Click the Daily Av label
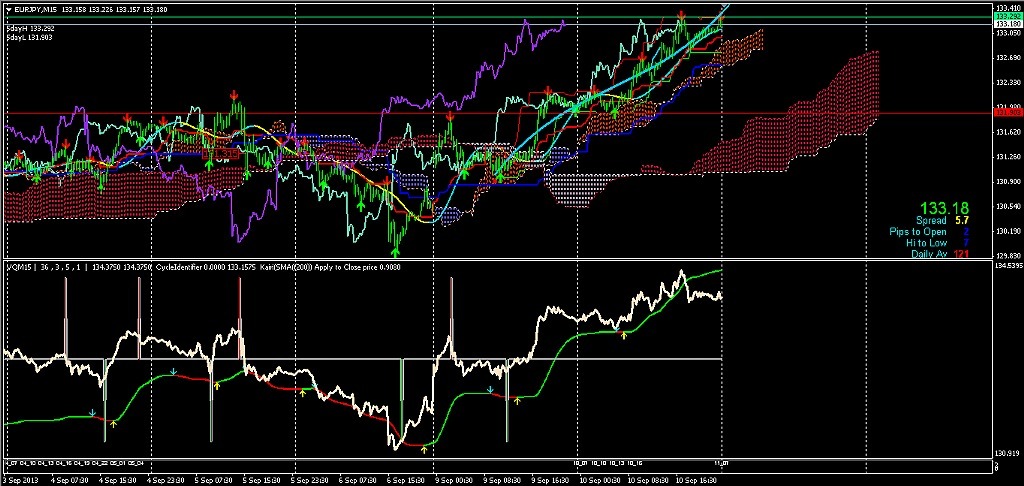Viewport: 1024px width, 486px height. tap(929, 253)
